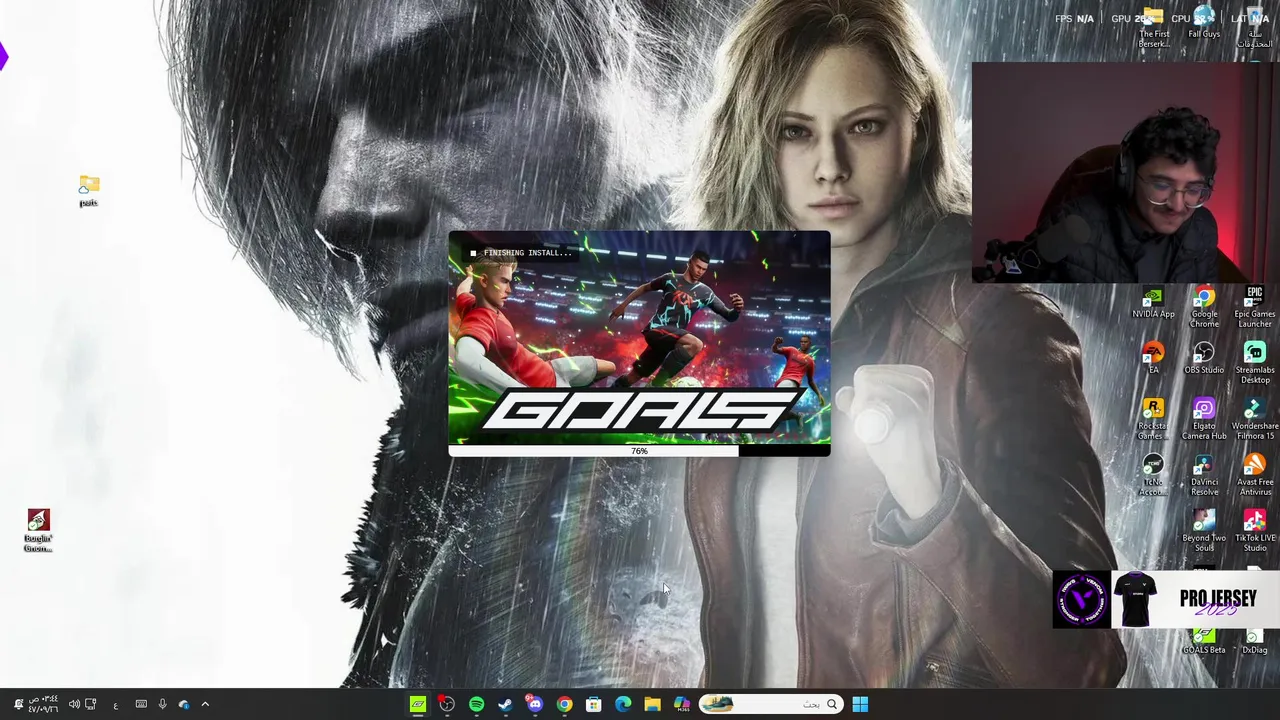This screenshot has height=720, width=1280.
Task: Open Microsoft 365 Copilot from taskbar
Action: 682,704
